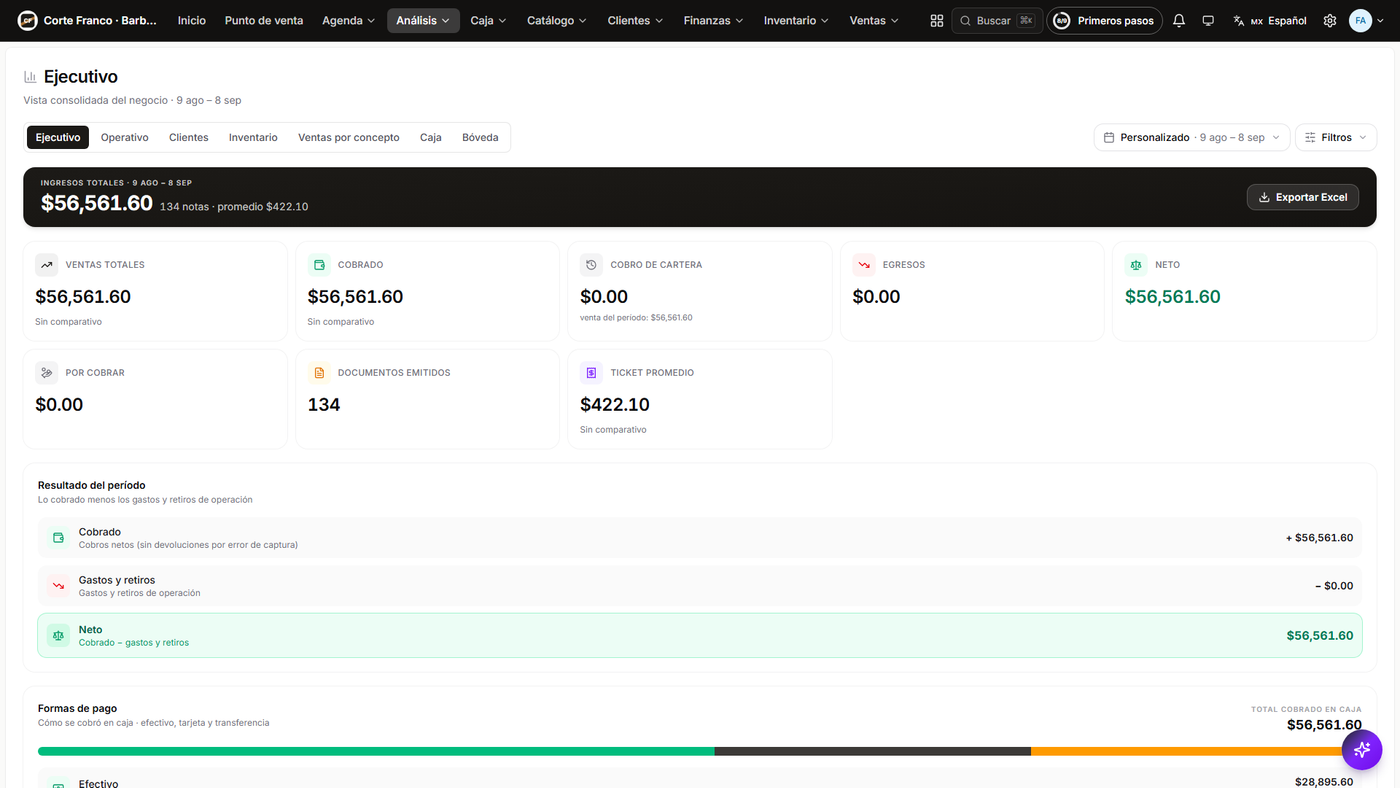
Task: Expand the Finanzas menu
Action: pos(714,21)
